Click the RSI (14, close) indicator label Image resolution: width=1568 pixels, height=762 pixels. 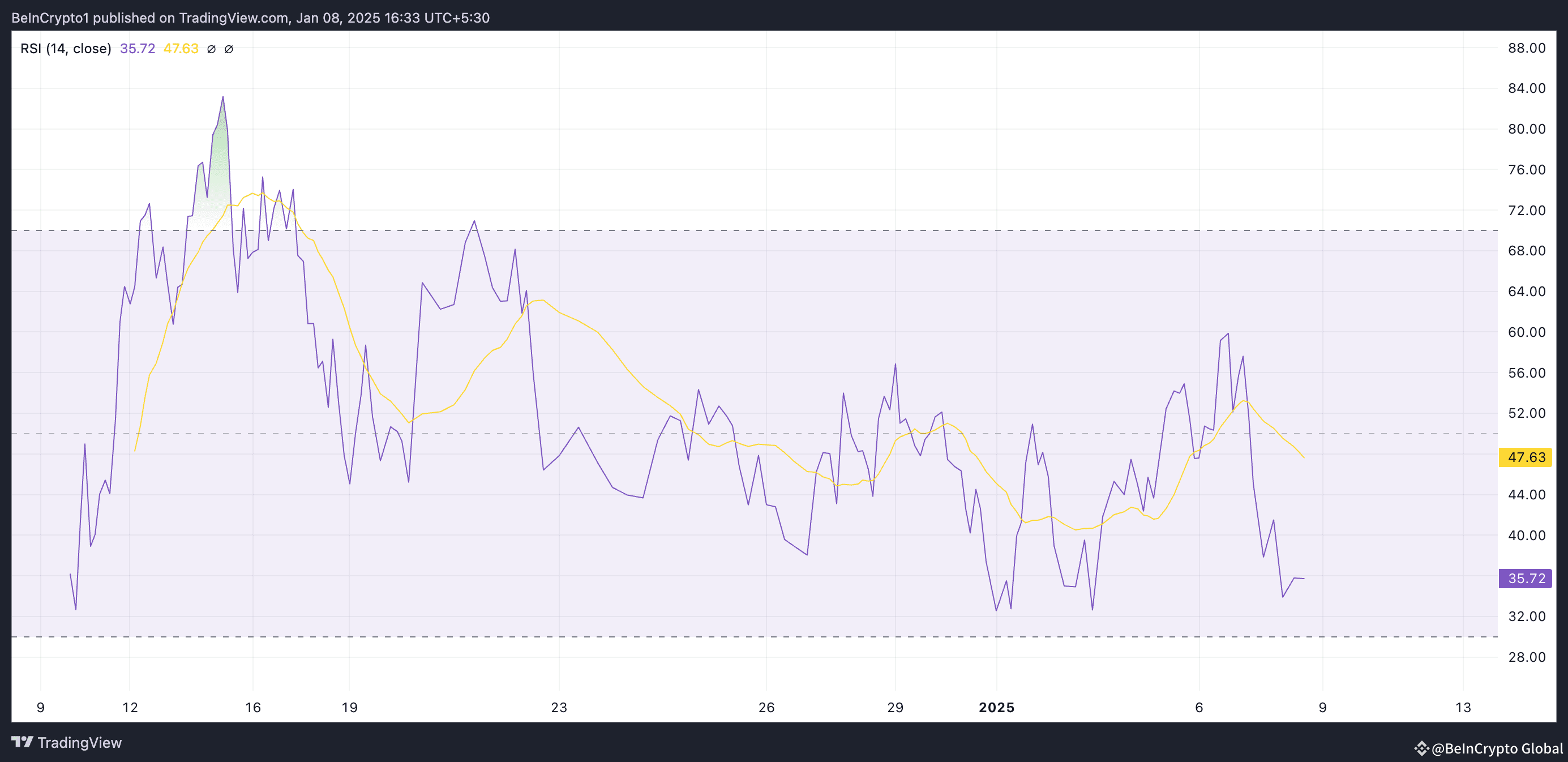pos(66,49)
